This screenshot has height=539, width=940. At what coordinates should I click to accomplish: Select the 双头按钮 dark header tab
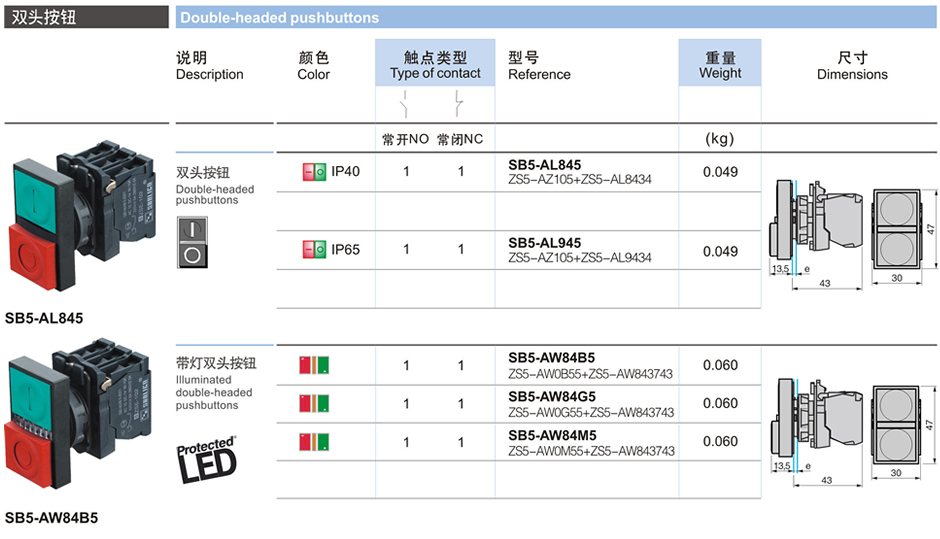click(x=85, y=17)
